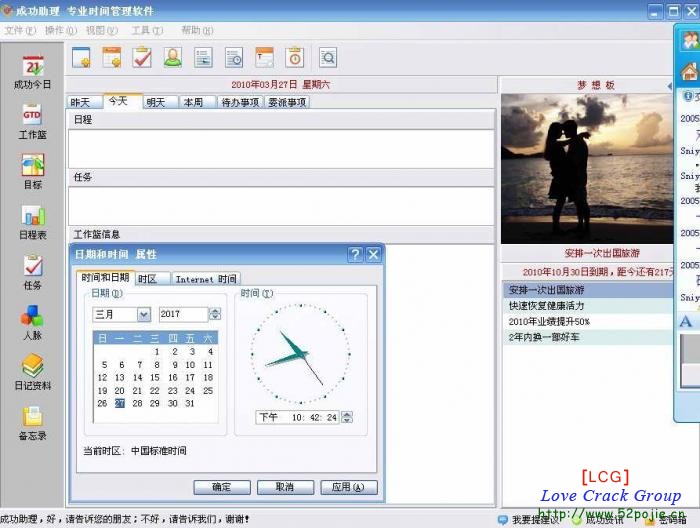This screenshot has width=700, height=528.
Task: Switch to the 时区 tab in dialog
Action: (152, 279)
